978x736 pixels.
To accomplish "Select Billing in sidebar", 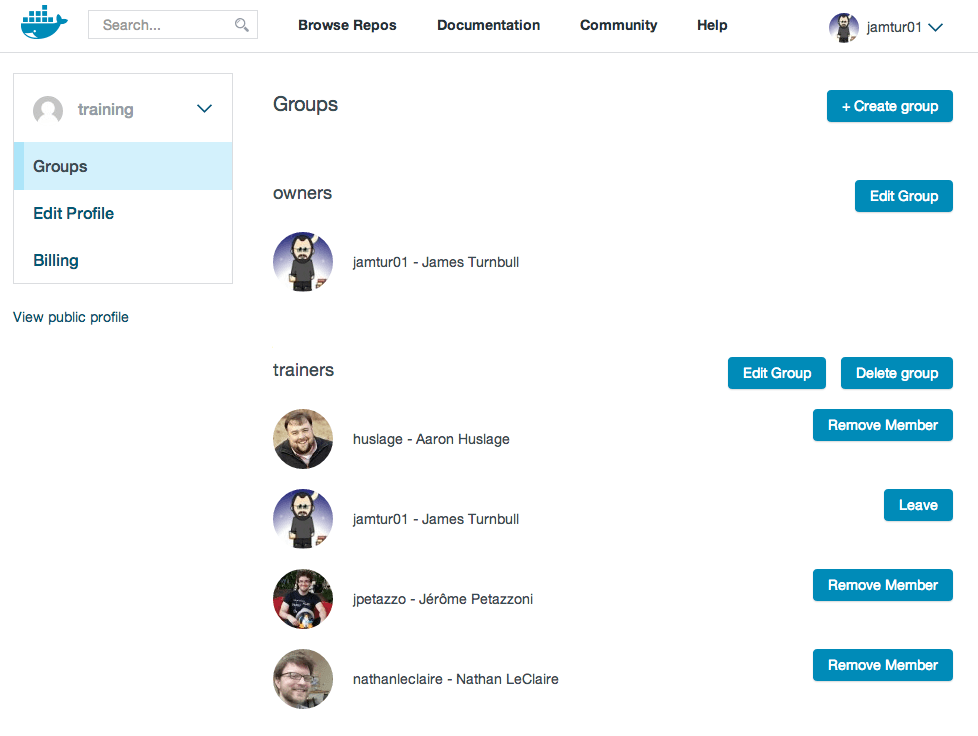I will pos(56,260).
